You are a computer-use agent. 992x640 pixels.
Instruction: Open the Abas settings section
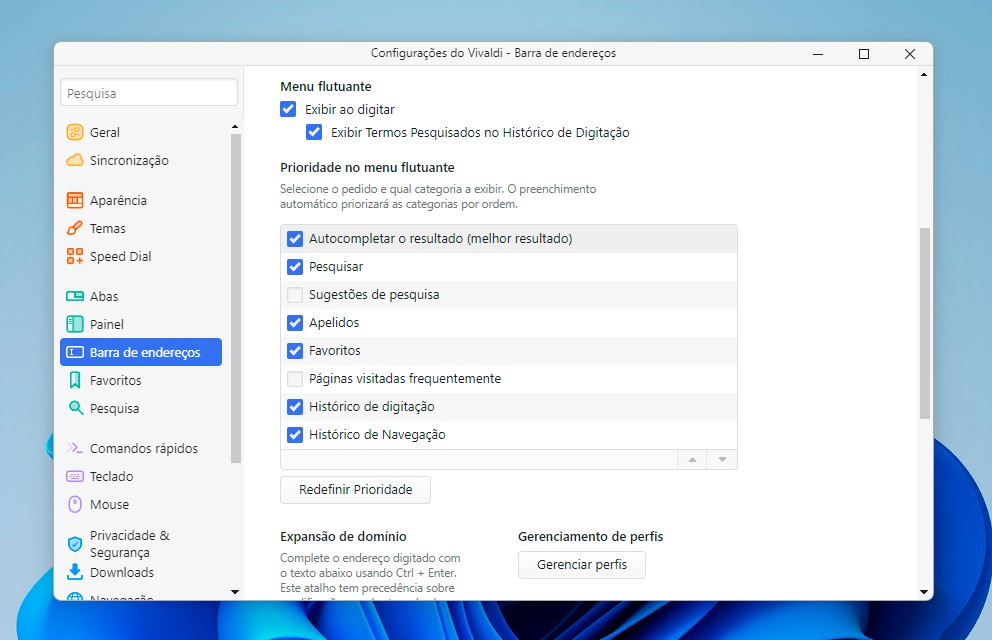coord(104,296)
